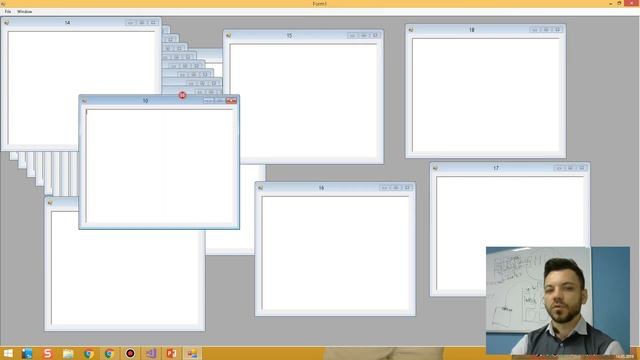Maximize child window 18
This screenshot has width=640, height=360.
(547, 30)
